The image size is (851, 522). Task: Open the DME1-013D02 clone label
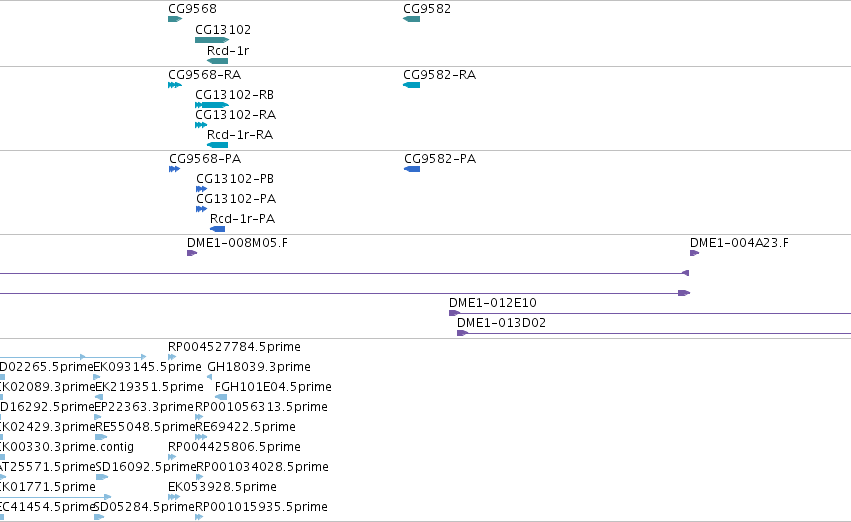(x=501, y=323)
